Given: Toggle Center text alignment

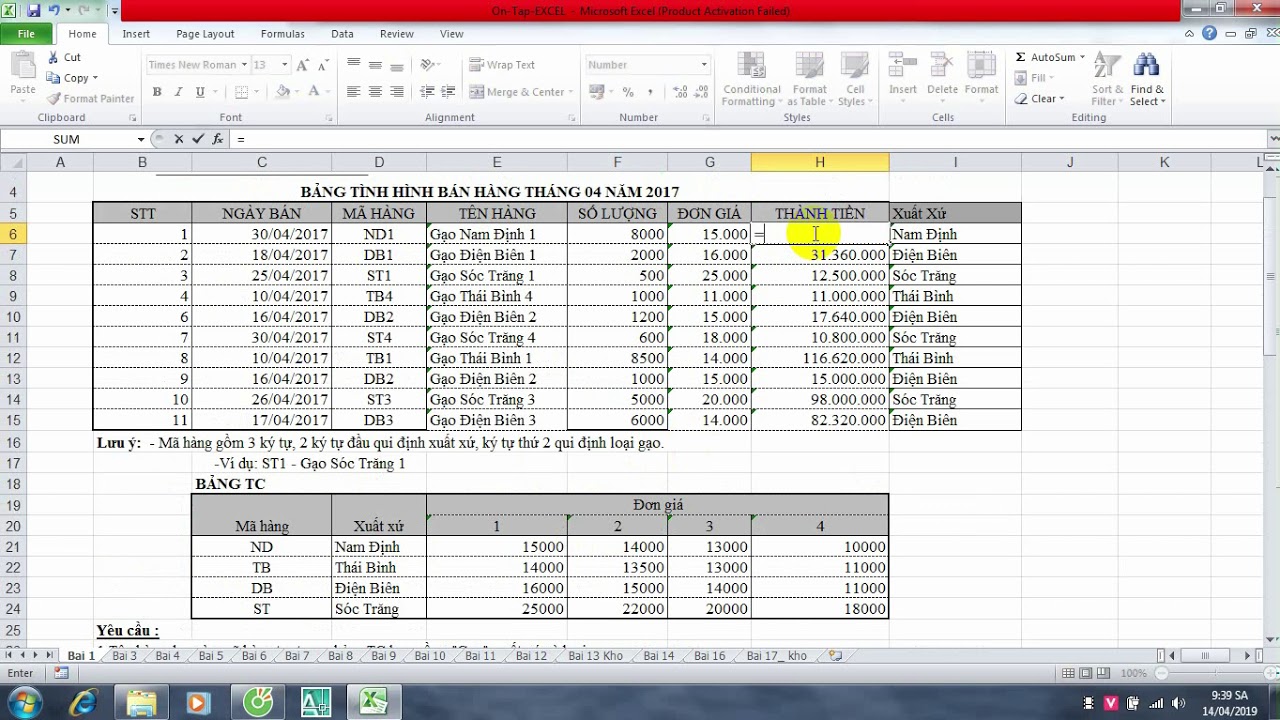Looking at the screenshot, I should [x=375, y=92].
